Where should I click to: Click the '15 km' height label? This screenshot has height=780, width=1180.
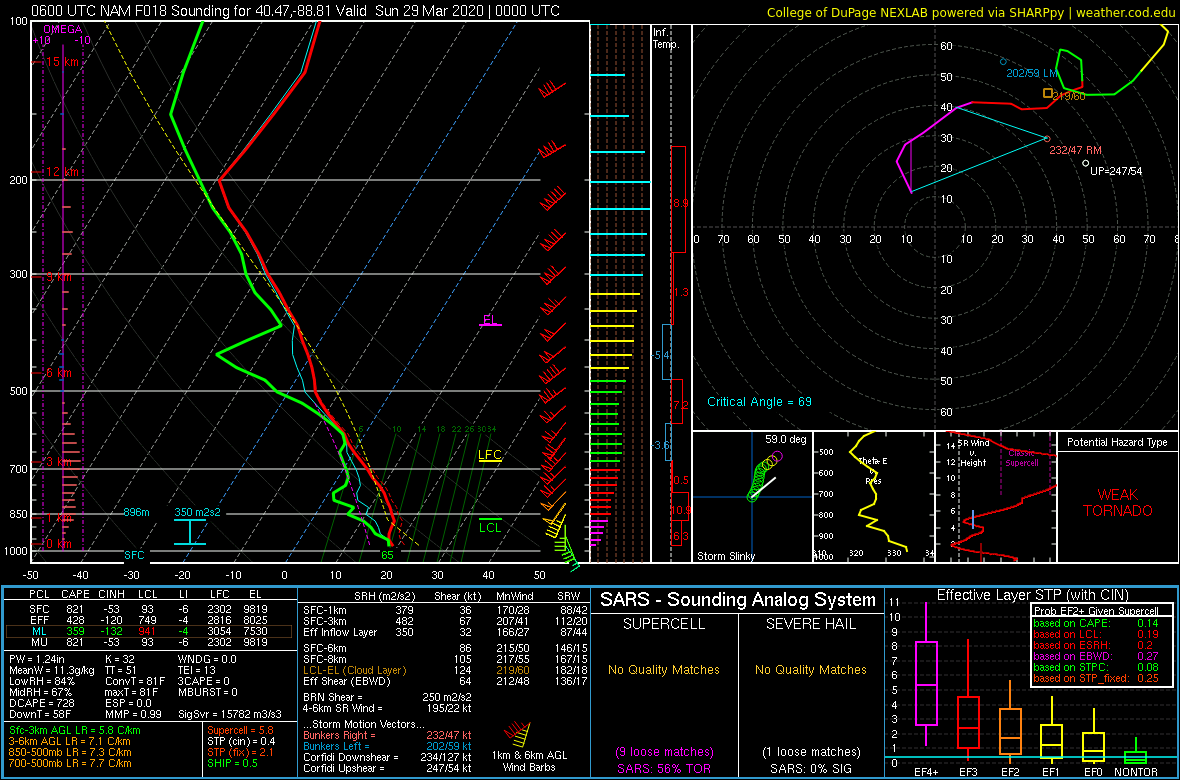click(x=60, y=61)
